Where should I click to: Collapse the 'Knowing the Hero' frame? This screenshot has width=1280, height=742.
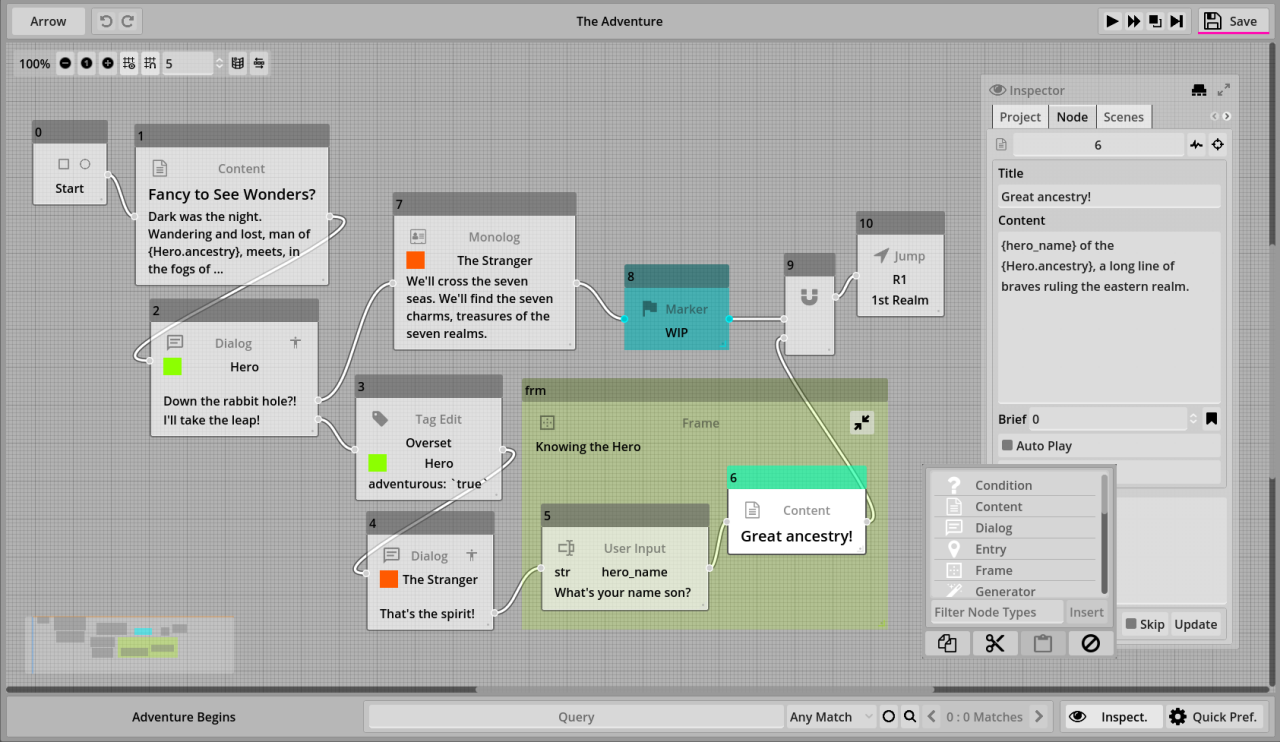(x=861, y=423)
